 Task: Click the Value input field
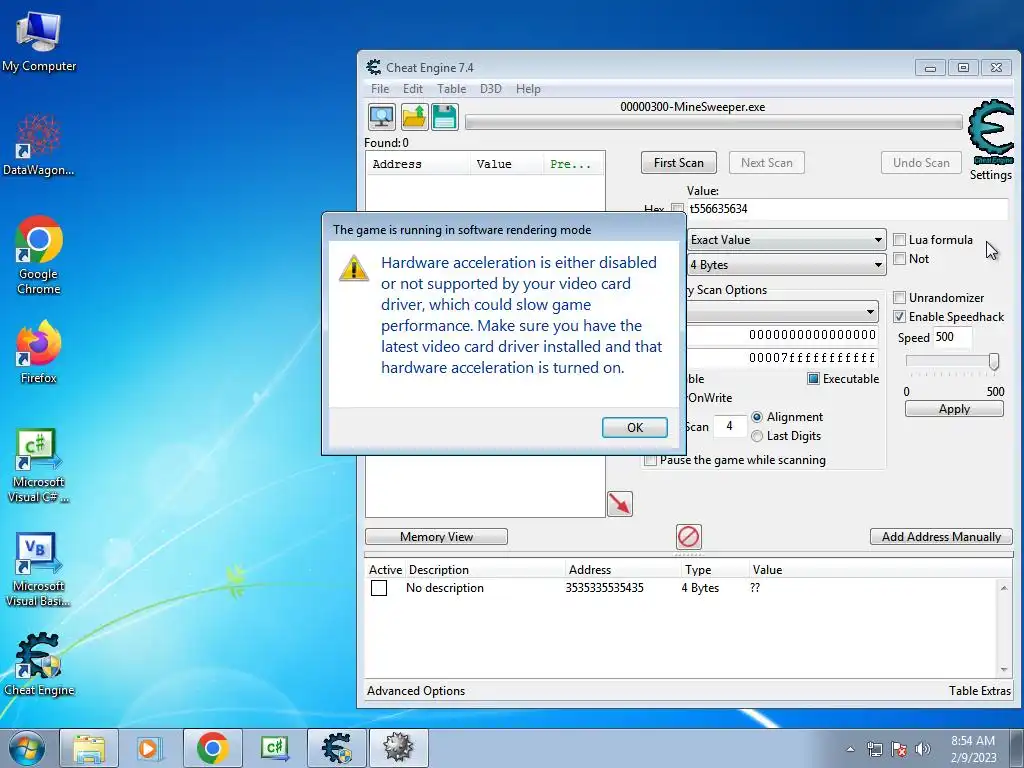(x=848, y=209)
